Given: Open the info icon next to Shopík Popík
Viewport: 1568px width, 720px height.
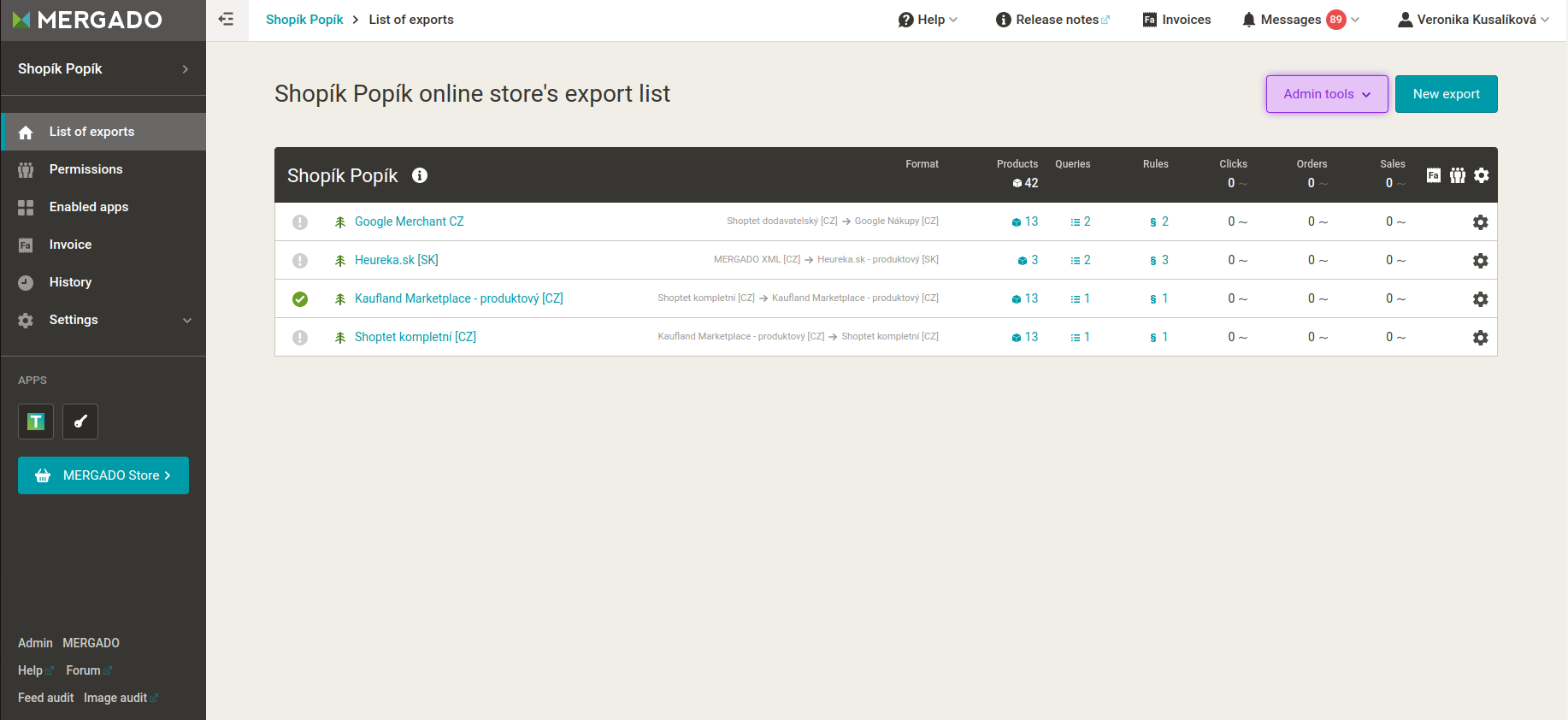Looking at the screenshot, I should (x=420, y=175).
